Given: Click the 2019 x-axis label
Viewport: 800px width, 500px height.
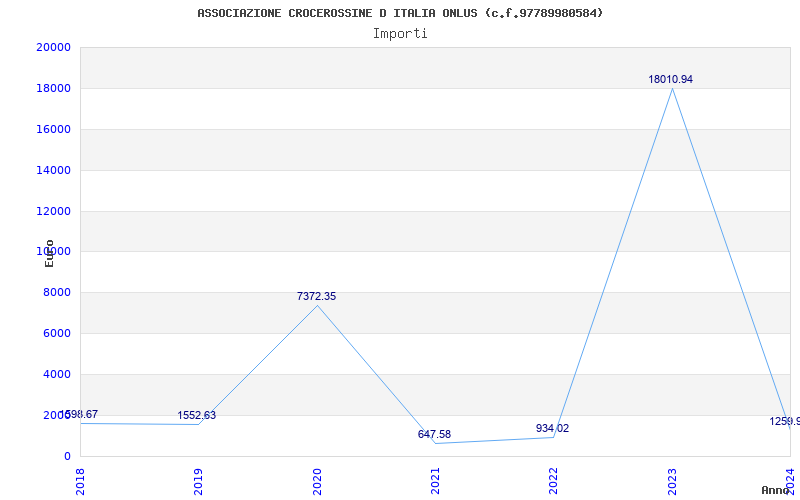Looking at the screenshot, I should tap(198, 482).
